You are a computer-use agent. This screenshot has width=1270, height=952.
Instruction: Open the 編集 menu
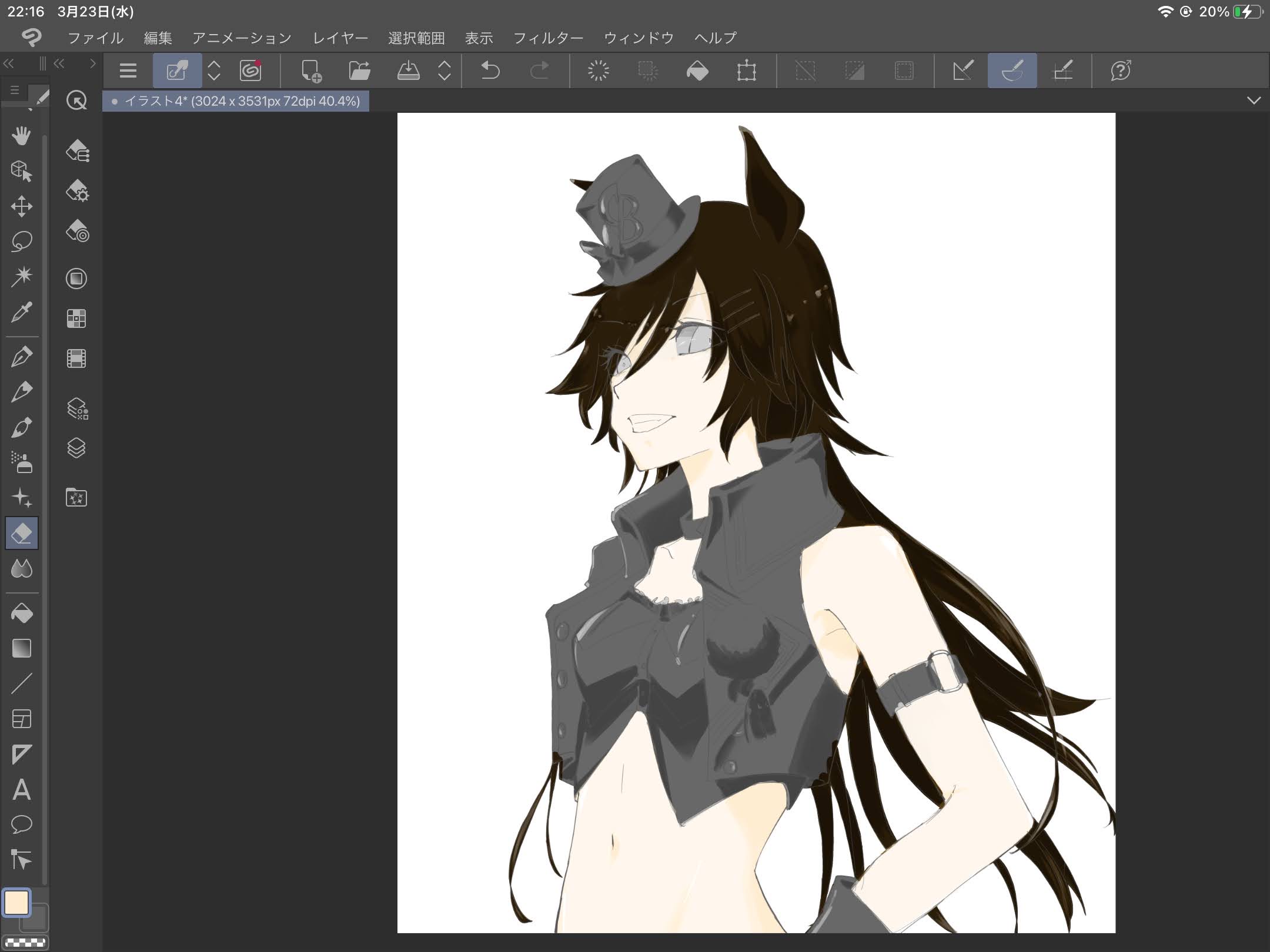[x=158, y=38]
